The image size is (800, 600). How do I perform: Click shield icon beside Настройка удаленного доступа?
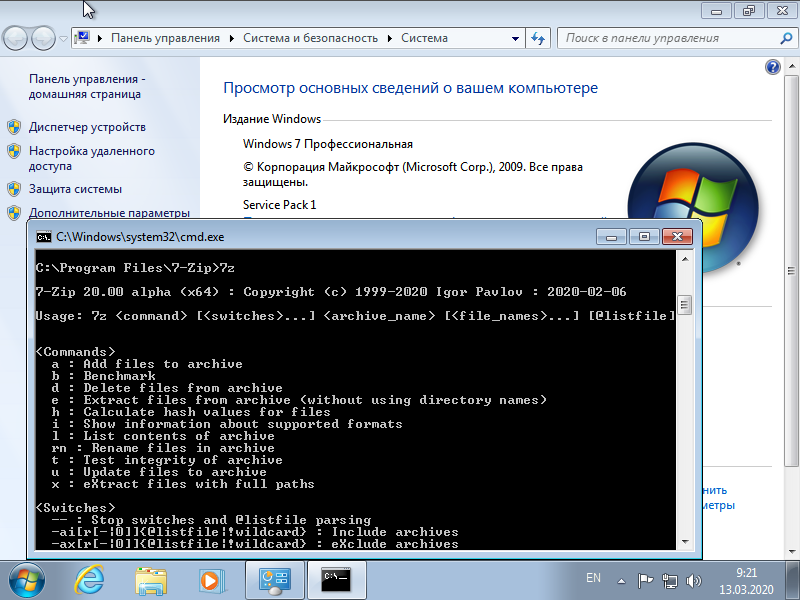coord(14,151)
